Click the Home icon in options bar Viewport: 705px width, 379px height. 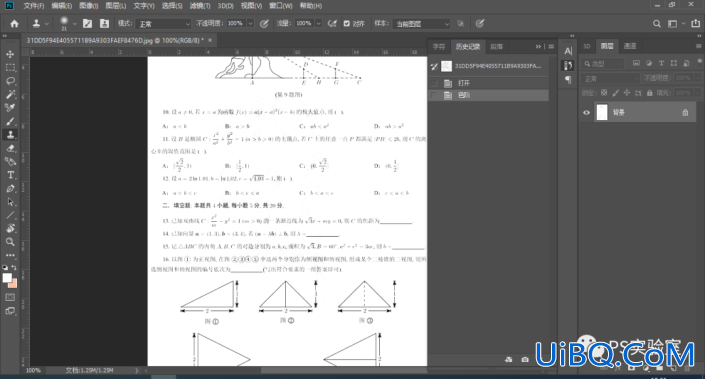pyautogui.click(x=14, y=24)
